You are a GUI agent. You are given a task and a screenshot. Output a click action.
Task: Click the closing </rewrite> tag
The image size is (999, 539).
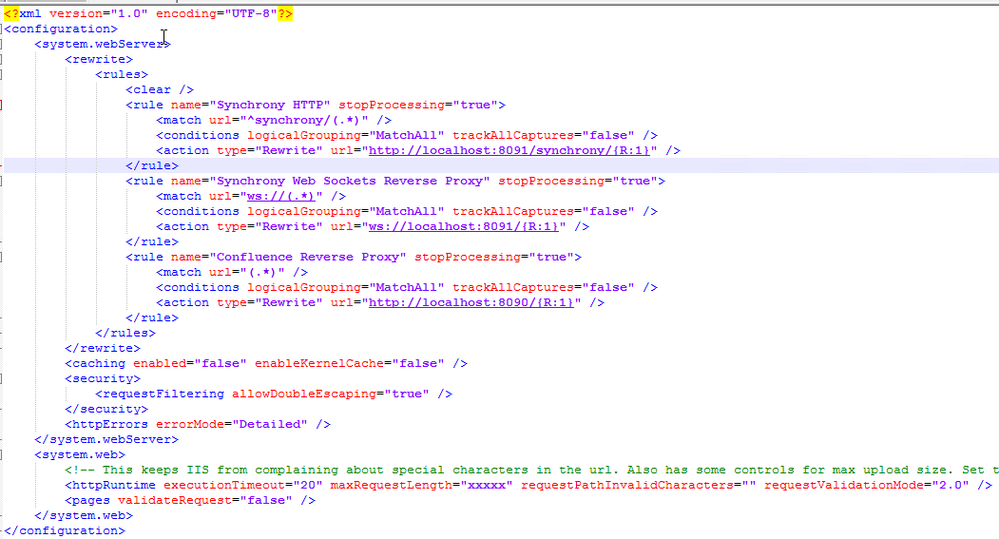tap(103, 349)
